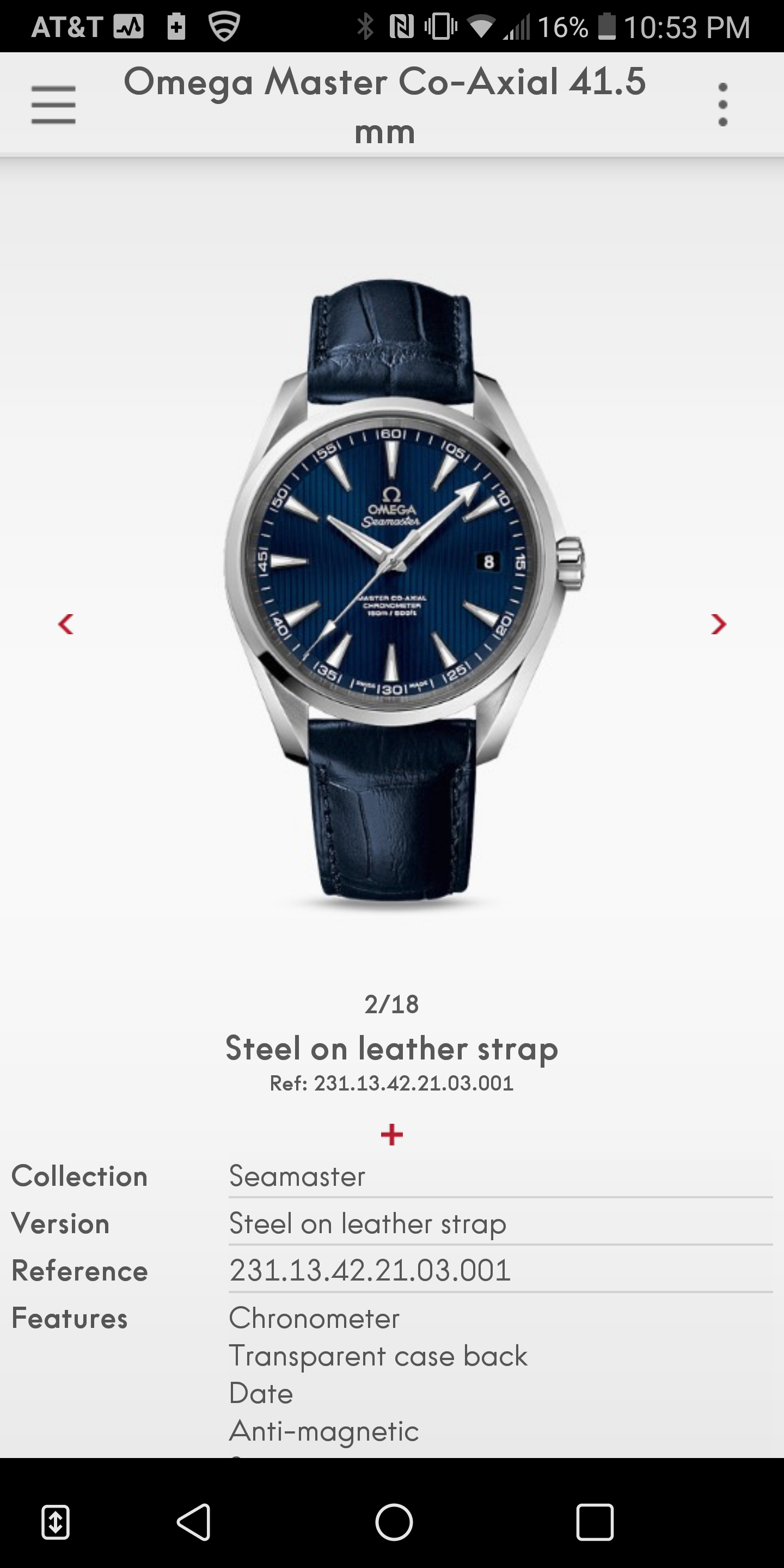Go to next watch with right arrow
The width and height of the screenshot is (784, 1568).
click(x=718, y=624)
